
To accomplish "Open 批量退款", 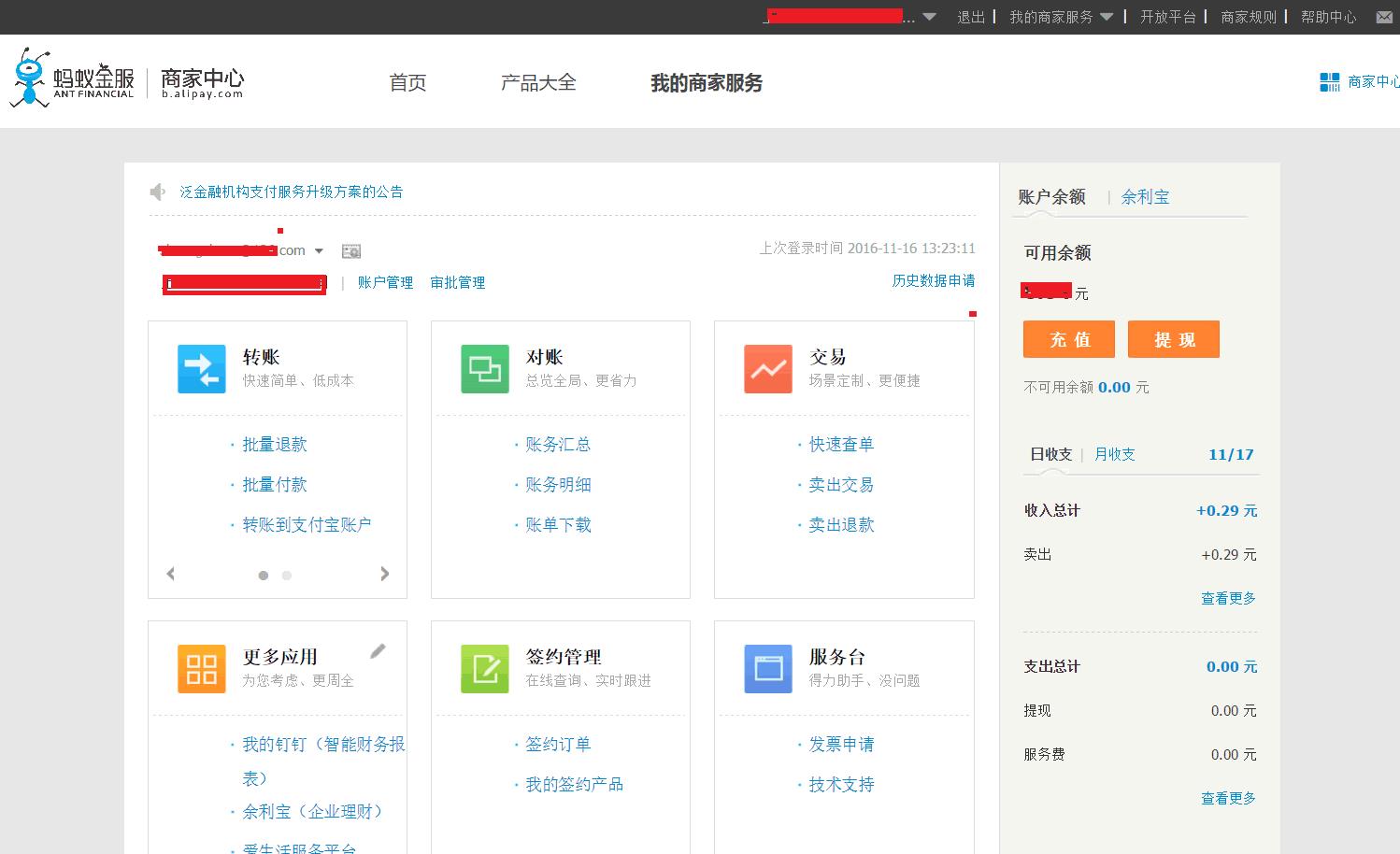I will 275,445.
